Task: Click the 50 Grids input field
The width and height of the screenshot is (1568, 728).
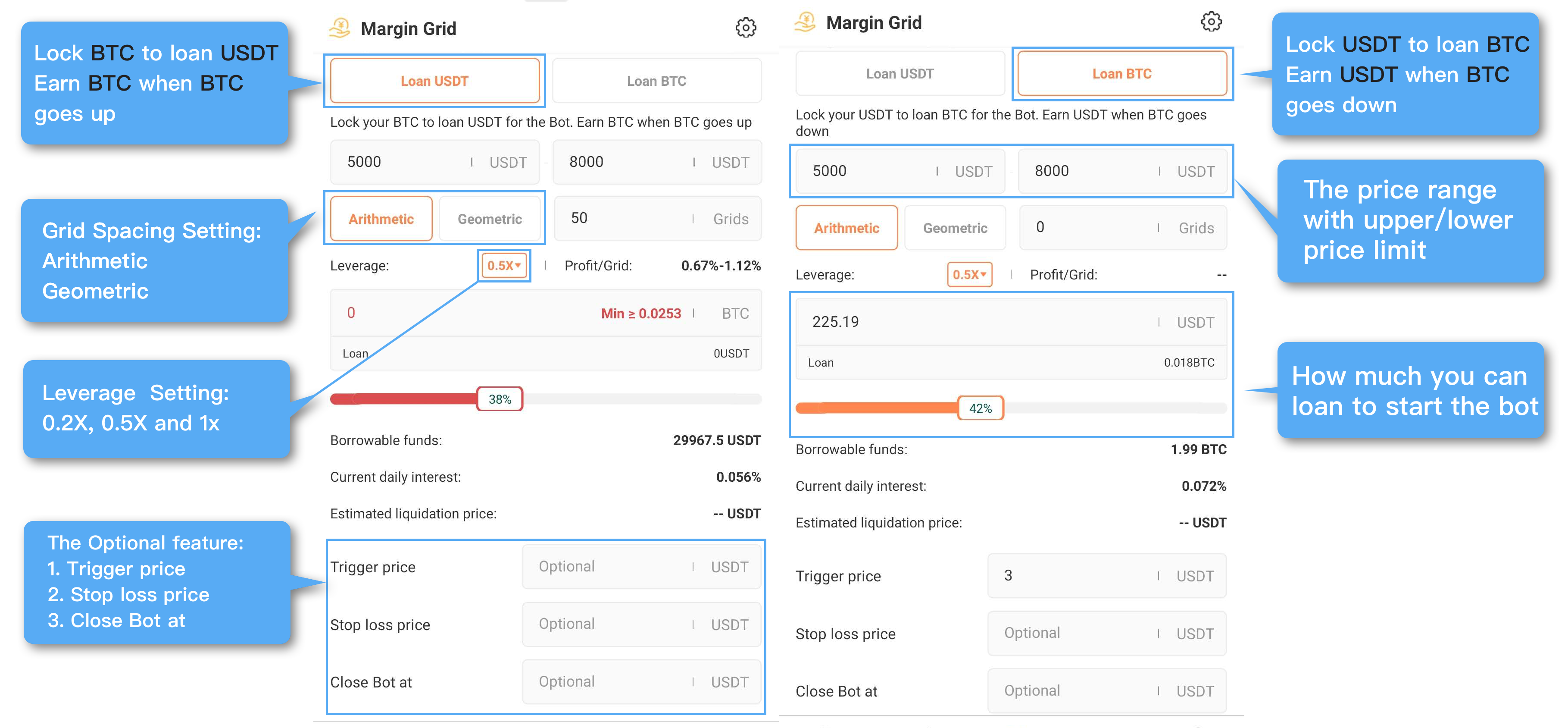Action: [x=627, y=219]
